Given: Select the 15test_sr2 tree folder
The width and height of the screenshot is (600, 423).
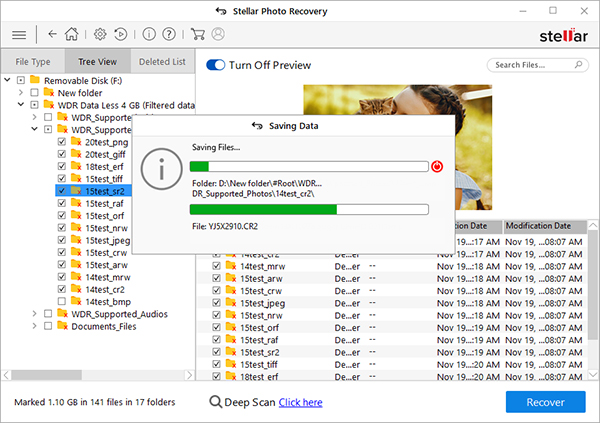Looking at the screenshot, I should (x=105, y=191).
